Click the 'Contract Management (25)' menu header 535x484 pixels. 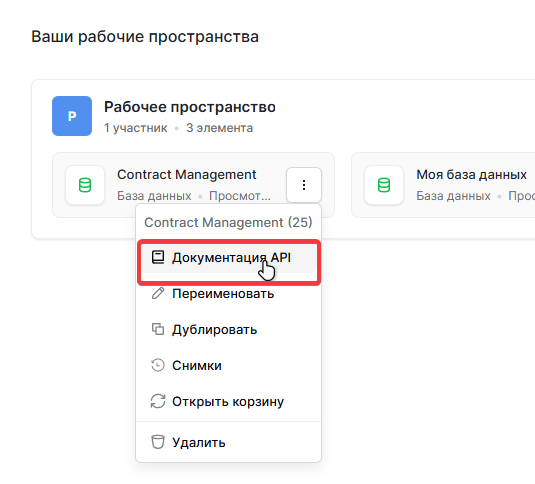(228, 222)
